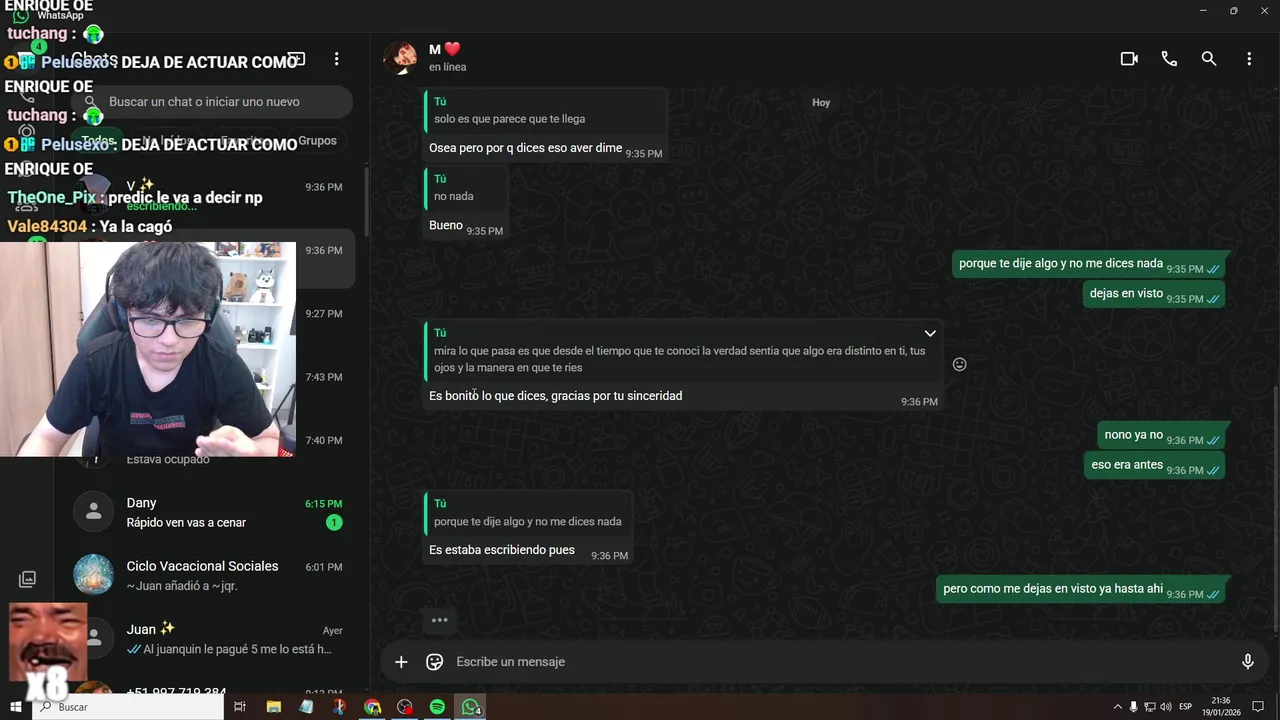This screenshot has width=1280, height=720.
Task: Click the magnifier icon in the chat search
Action: (x=90, y=102)
